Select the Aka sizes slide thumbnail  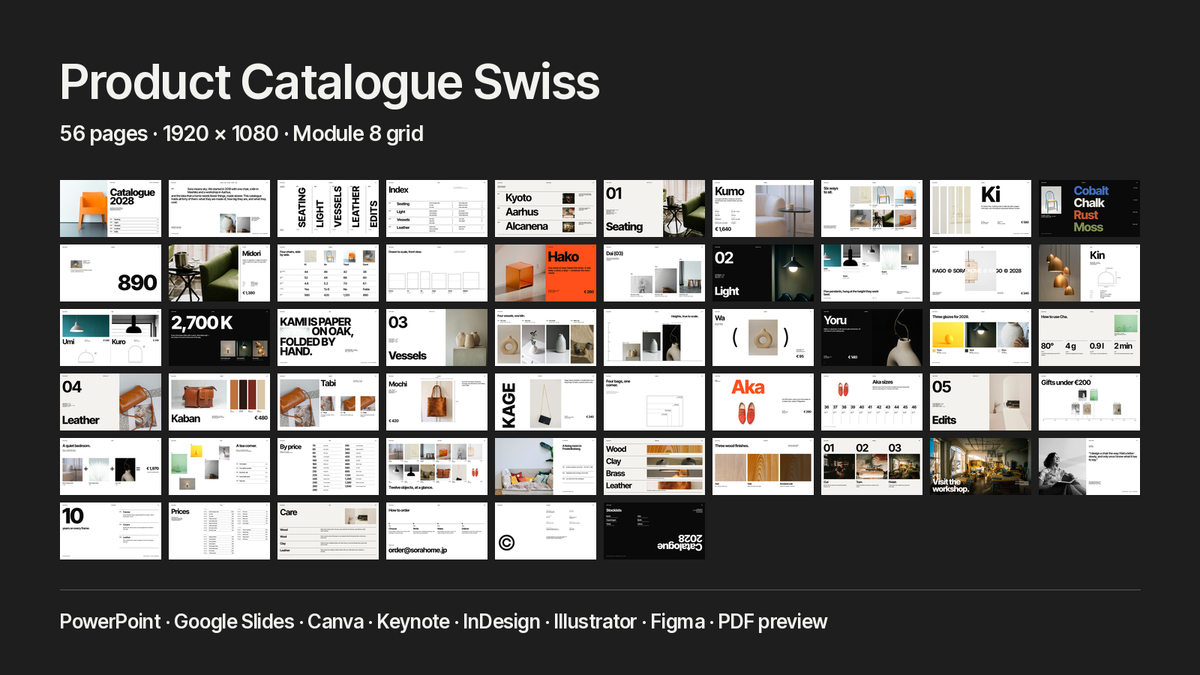tap(872, 402)
